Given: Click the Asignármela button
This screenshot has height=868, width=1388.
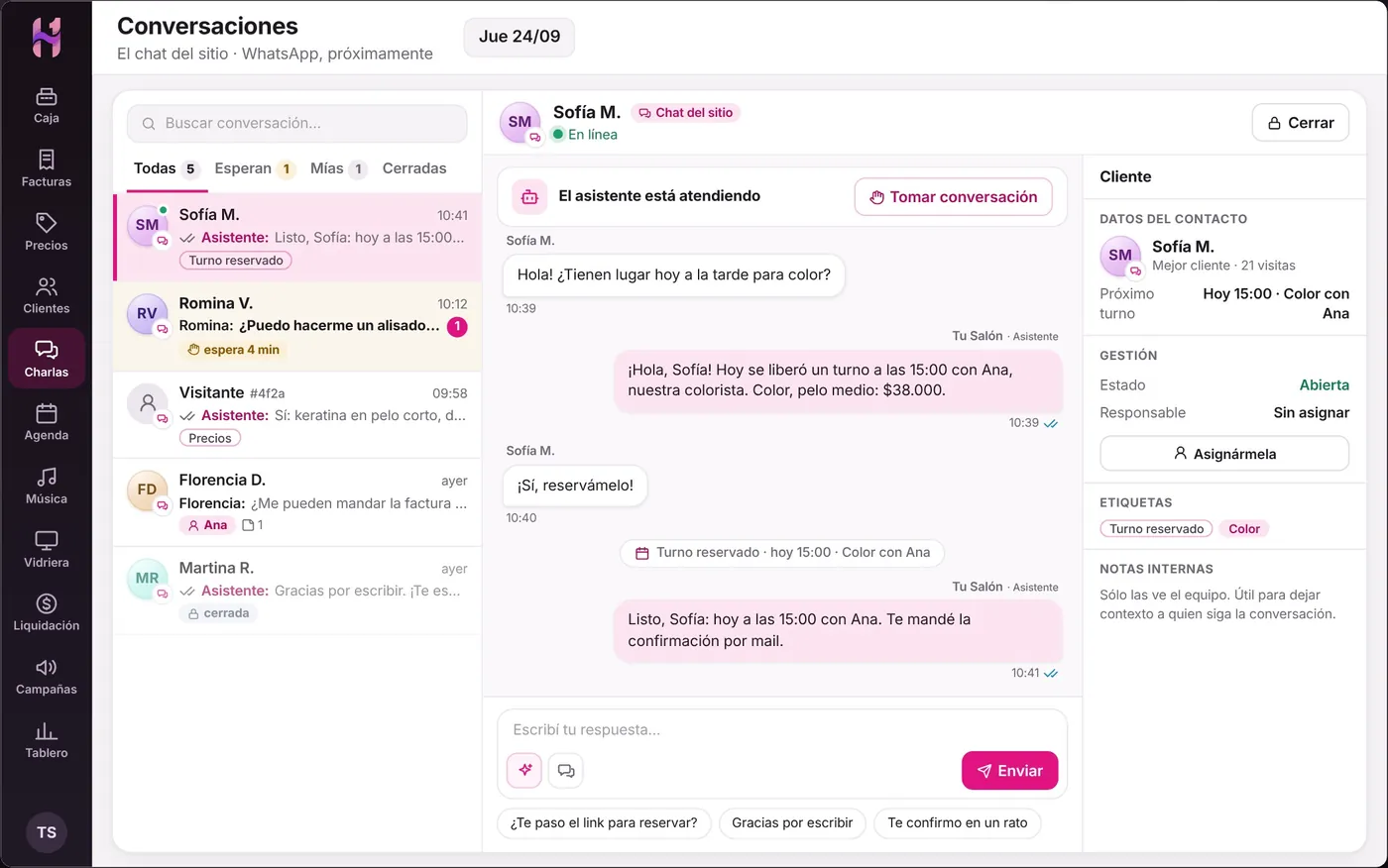Looking at the screenshot, I should (x=1224, y=453).
